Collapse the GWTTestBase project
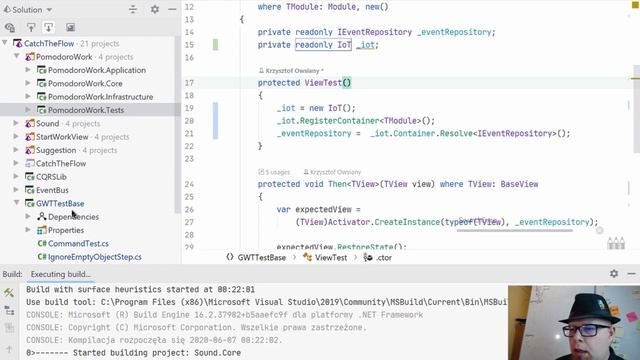Screen dimensions: 640x360 [x=17, y=202]
